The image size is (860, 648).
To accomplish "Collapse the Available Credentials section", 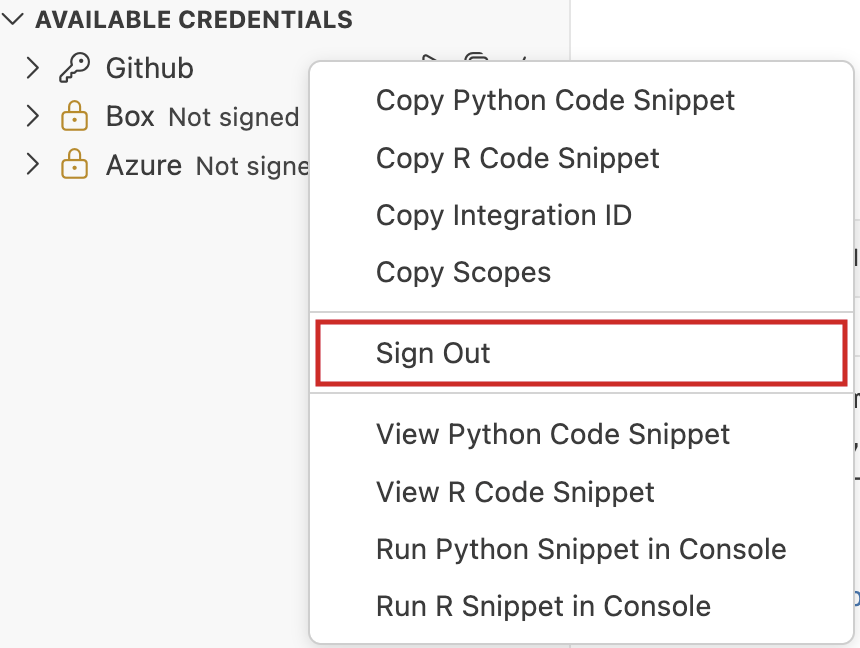I will pyautogui.click(x=14, y=20).
